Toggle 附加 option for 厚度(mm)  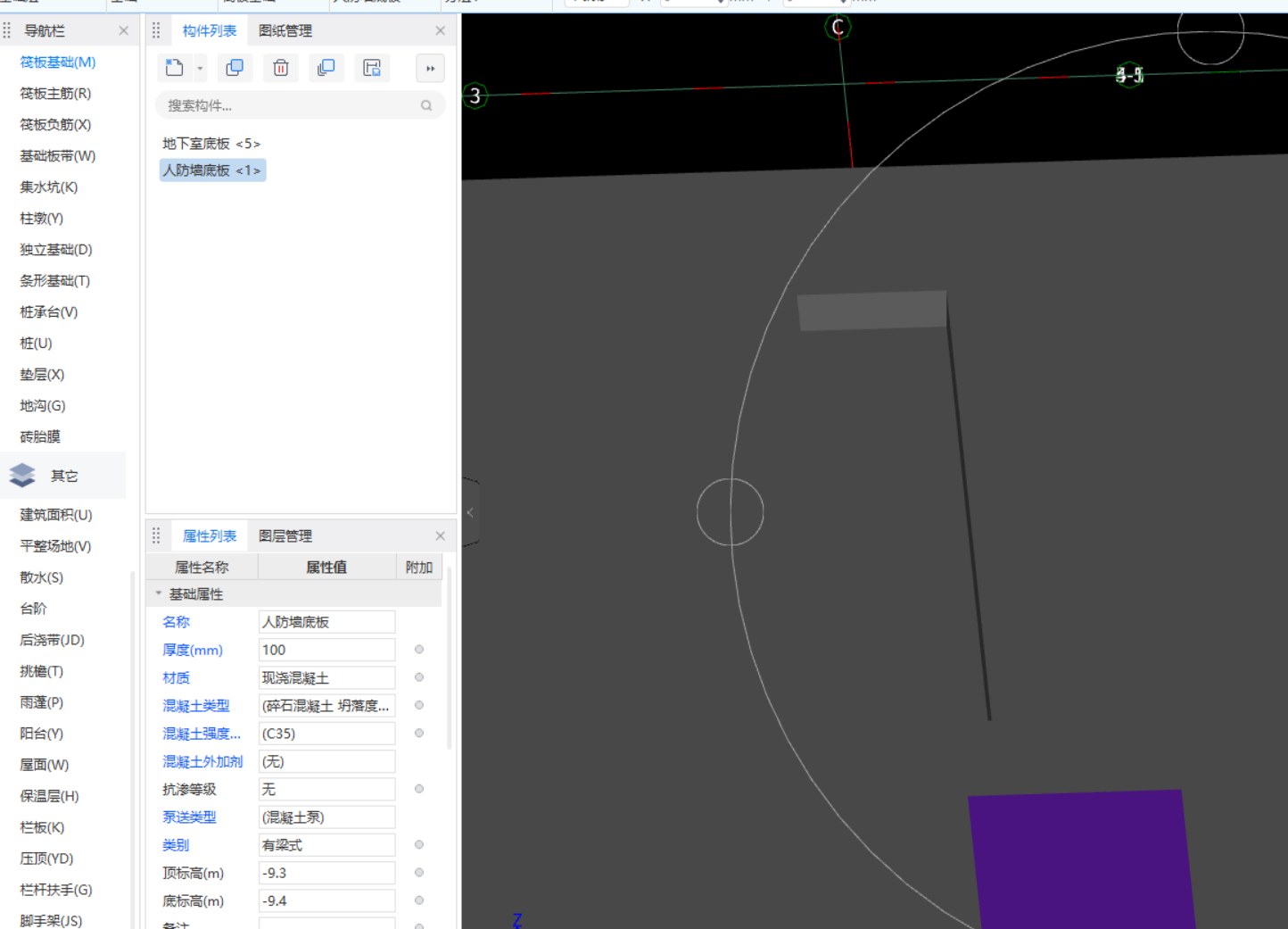tap(419, 650)
